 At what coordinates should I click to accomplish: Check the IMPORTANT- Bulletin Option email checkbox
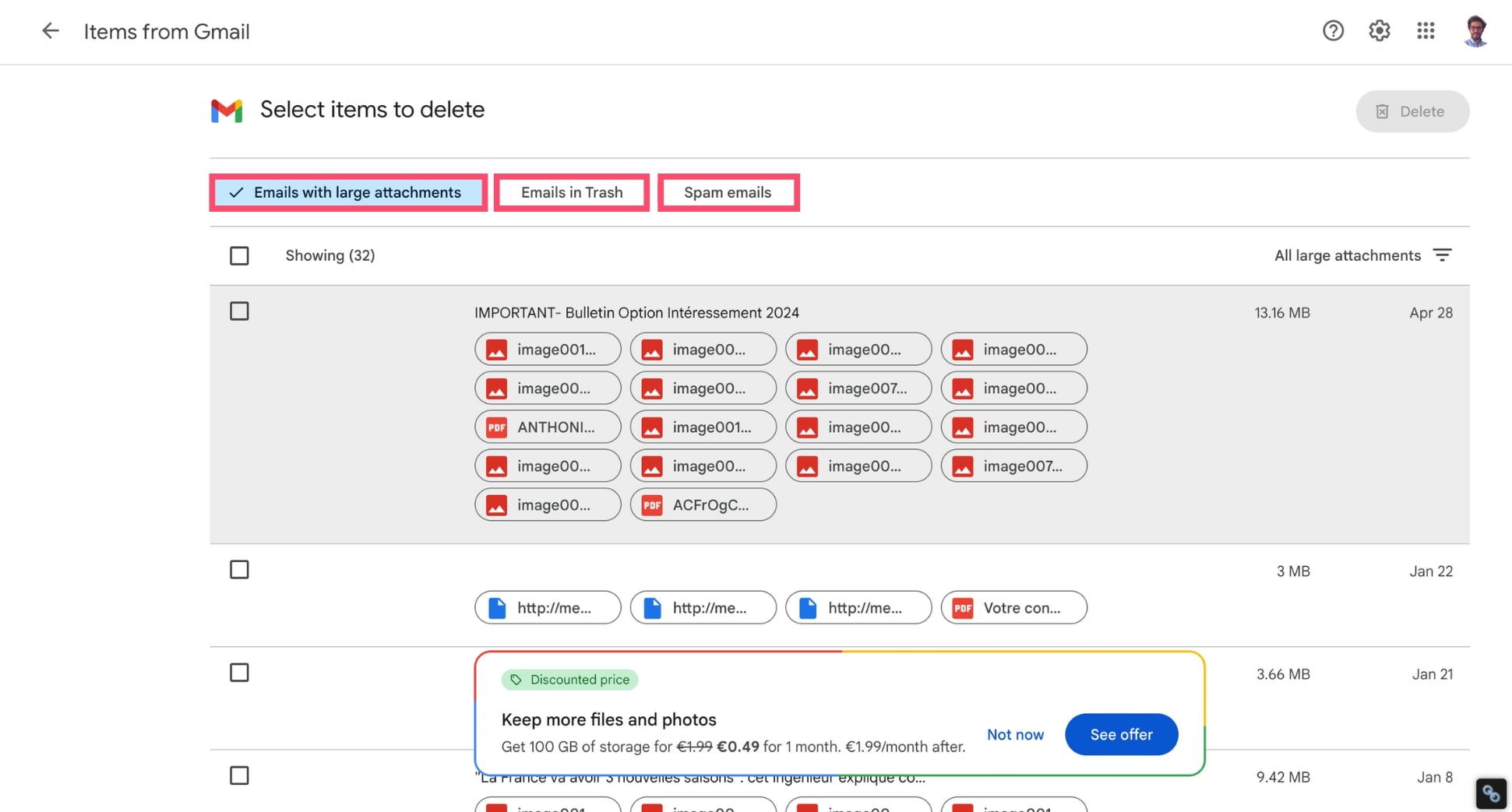pyautogui.click(x=239, y=311)
